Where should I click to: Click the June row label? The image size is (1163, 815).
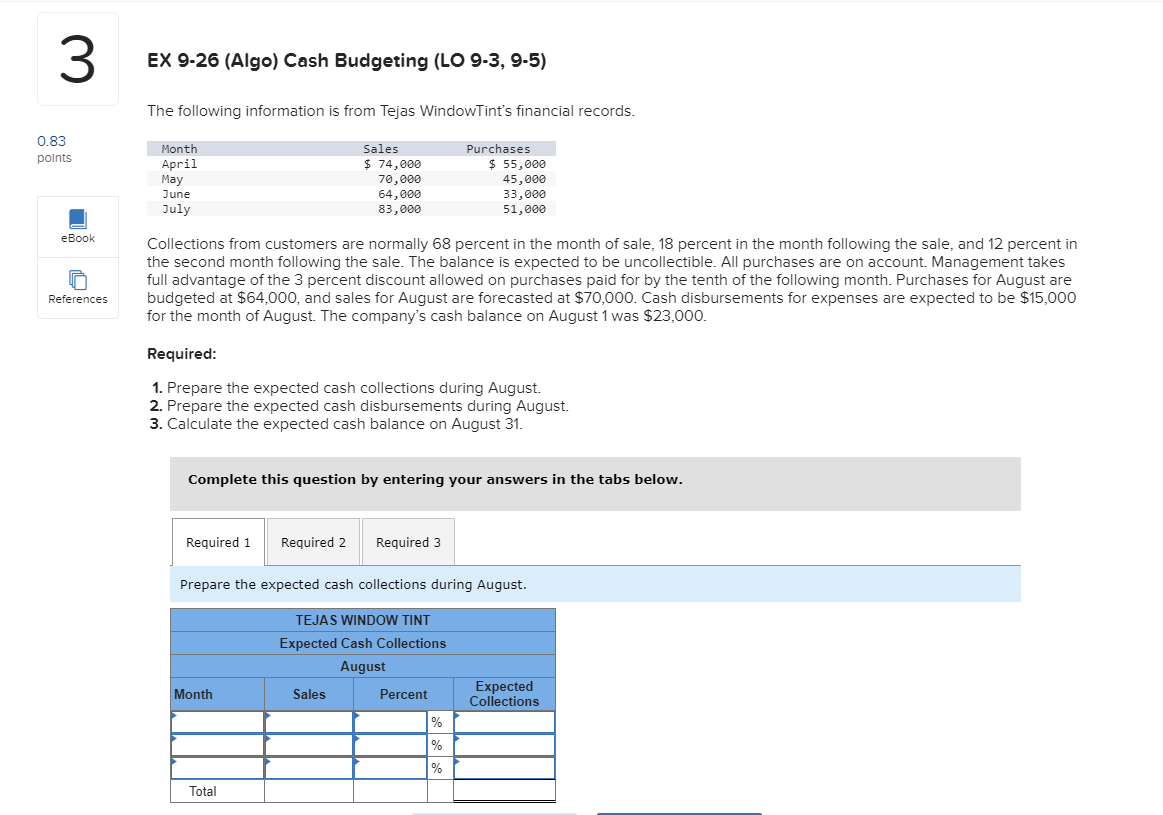pyautogui.click(x=176, y=194)
